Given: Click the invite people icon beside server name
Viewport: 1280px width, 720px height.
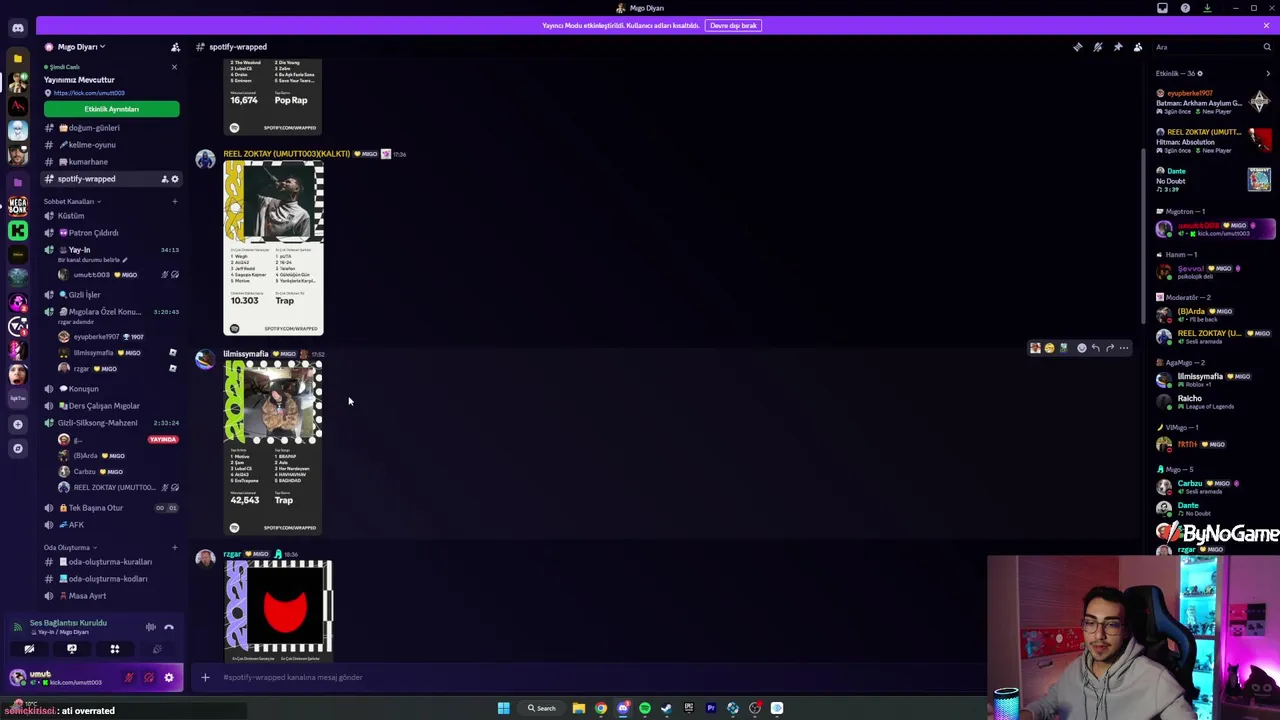Looking at the screenshot, I should tap(175, 47).
